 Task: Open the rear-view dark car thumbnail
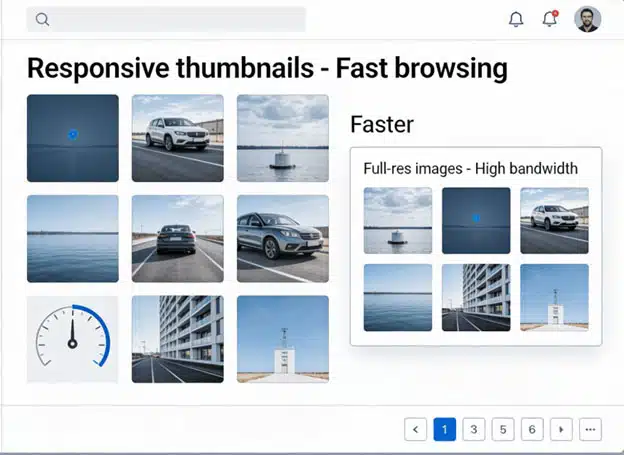pyautogui.click(x=177, y=238)
